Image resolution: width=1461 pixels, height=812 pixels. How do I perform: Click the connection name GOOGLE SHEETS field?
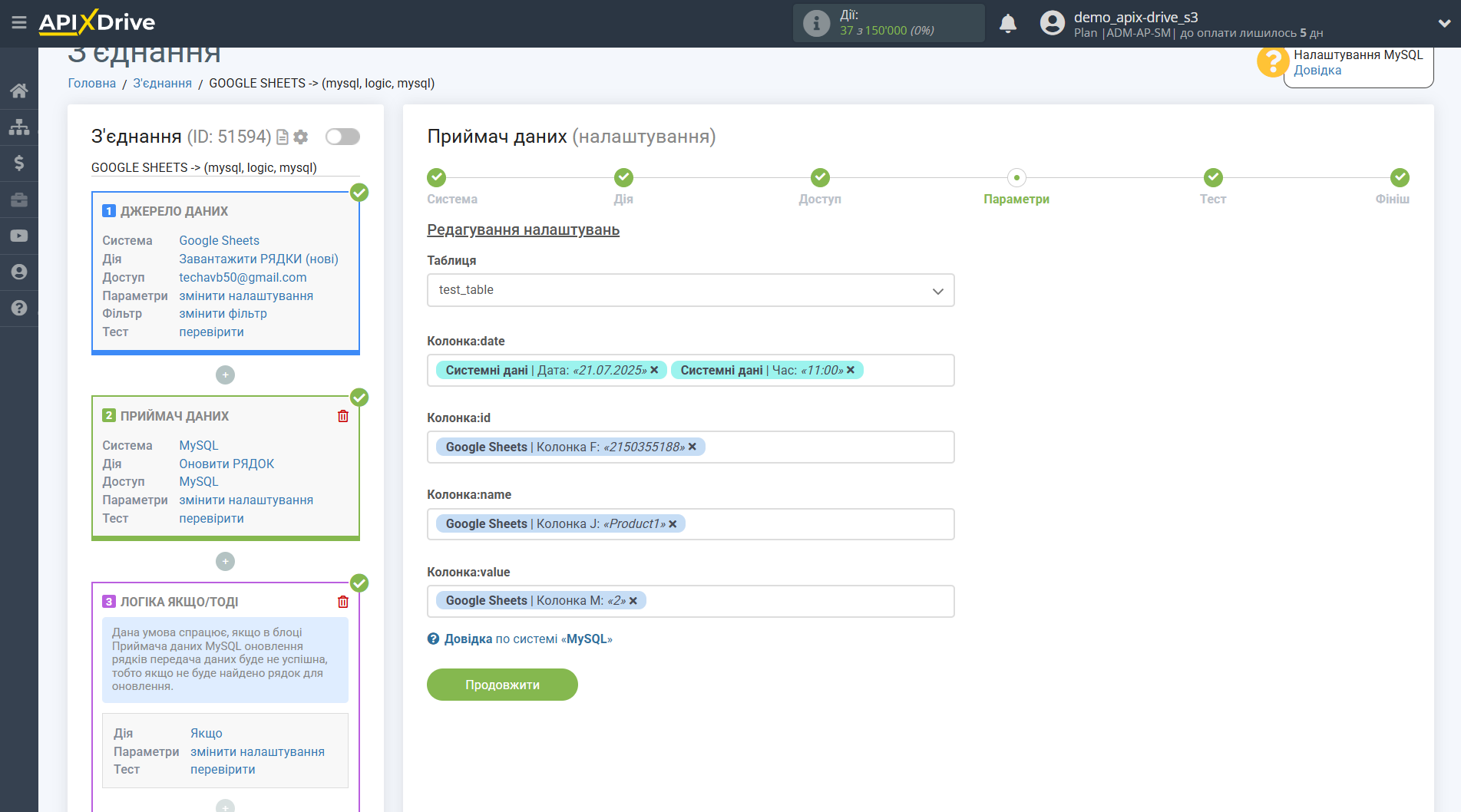225,167
